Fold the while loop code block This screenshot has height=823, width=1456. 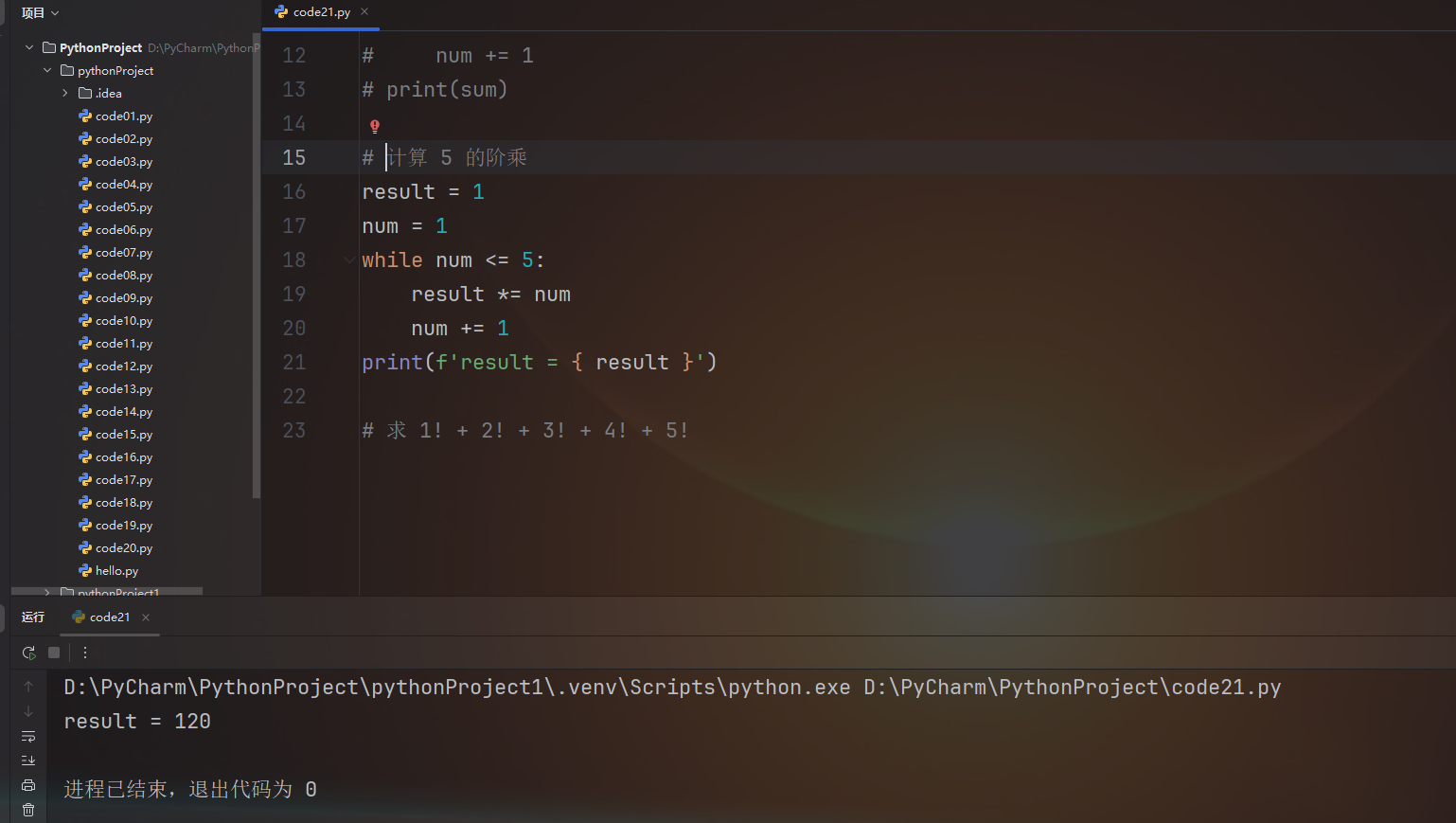click(349, 259)
